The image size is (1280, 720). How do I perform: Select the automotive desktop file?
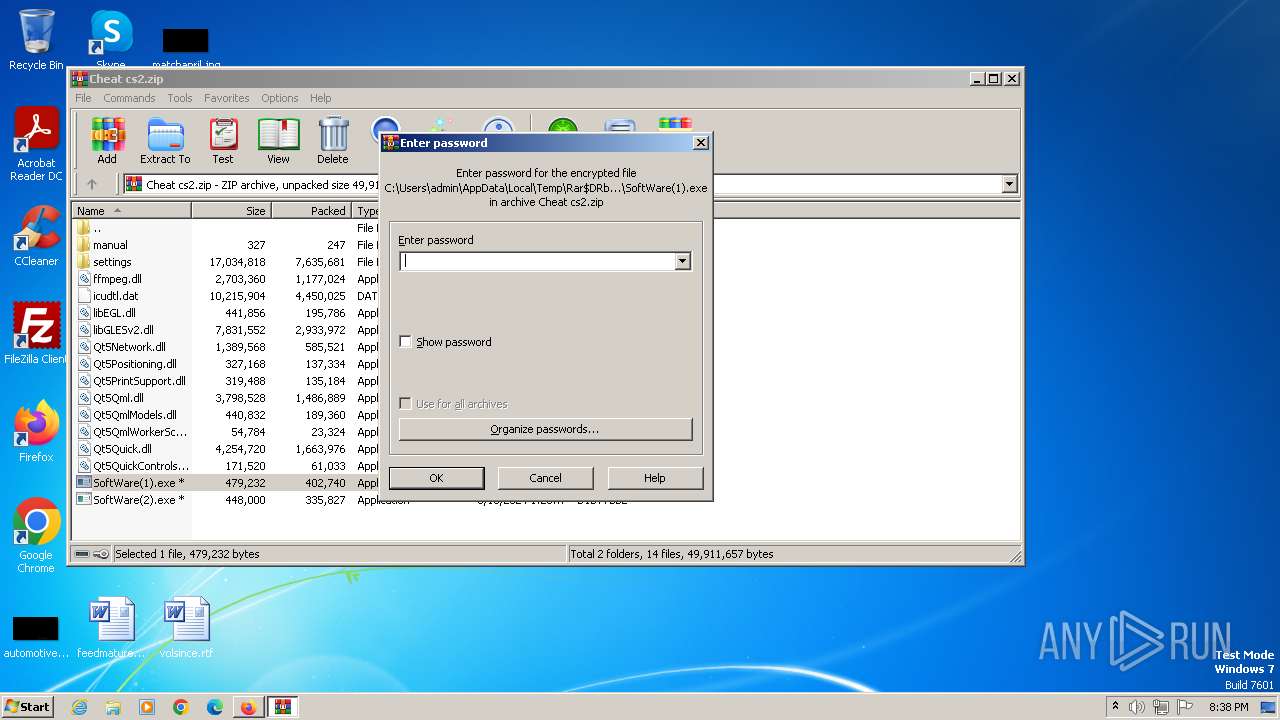tap(36, 636)
